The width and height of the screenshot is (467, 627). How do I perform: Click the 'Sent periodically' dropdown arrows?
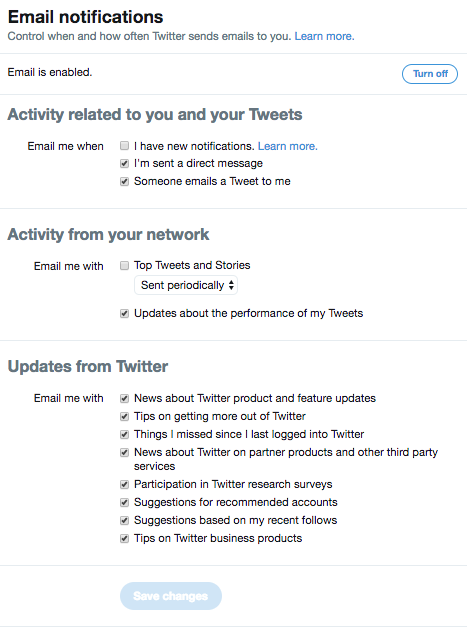[231, 285]
